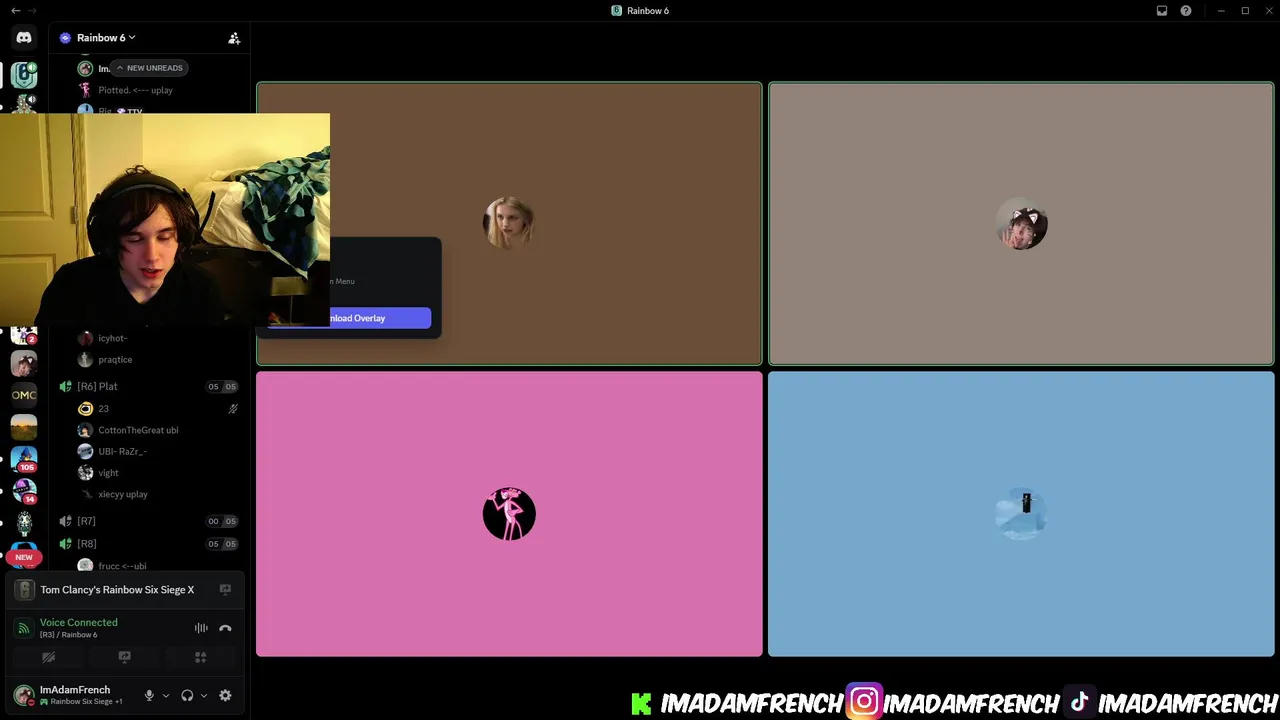Expand the Rainbow 6 server menu
This screenshot has height=720, width=1280.
tap(105, 38)
